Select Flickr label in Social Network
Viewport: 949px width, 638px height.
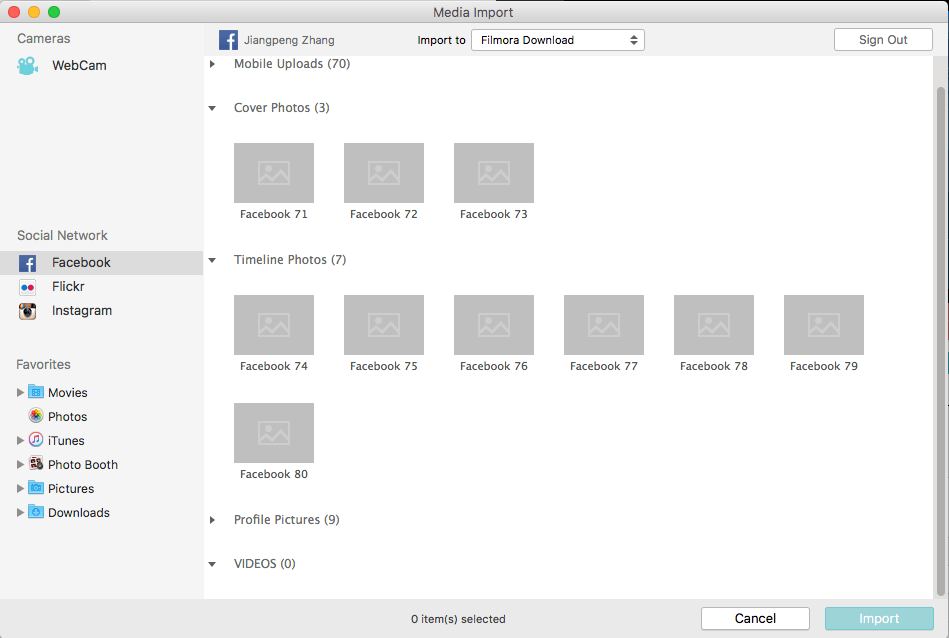[x=68, y=286]
